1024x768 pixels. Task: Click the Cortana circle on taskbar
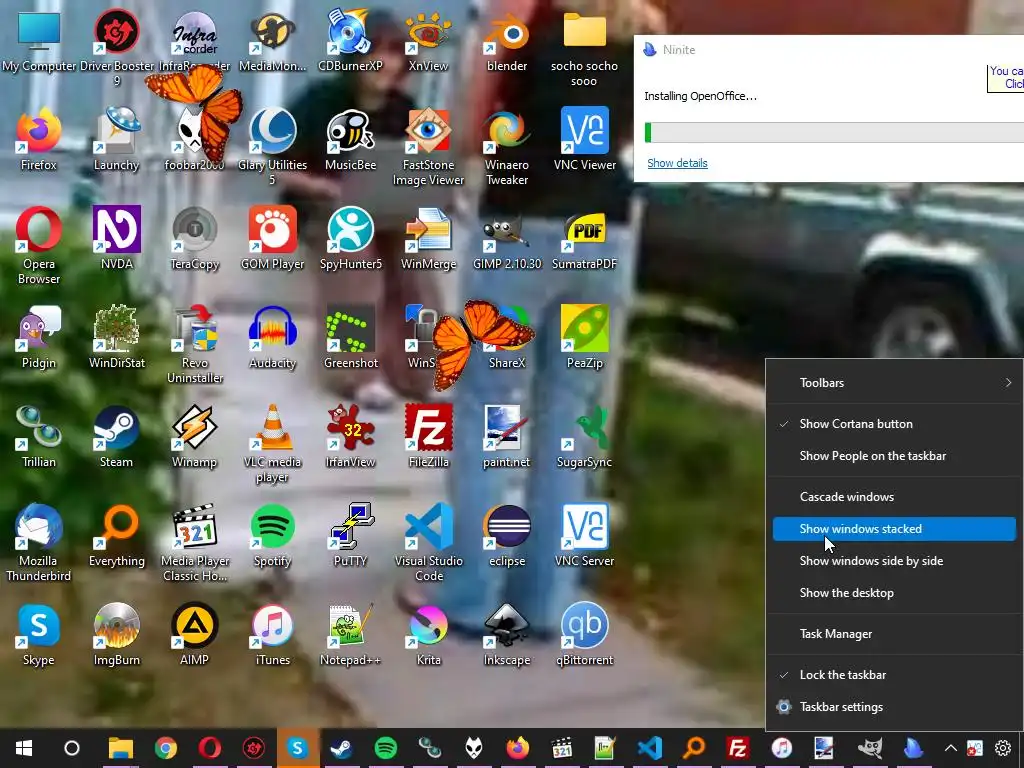click(72, 748)
